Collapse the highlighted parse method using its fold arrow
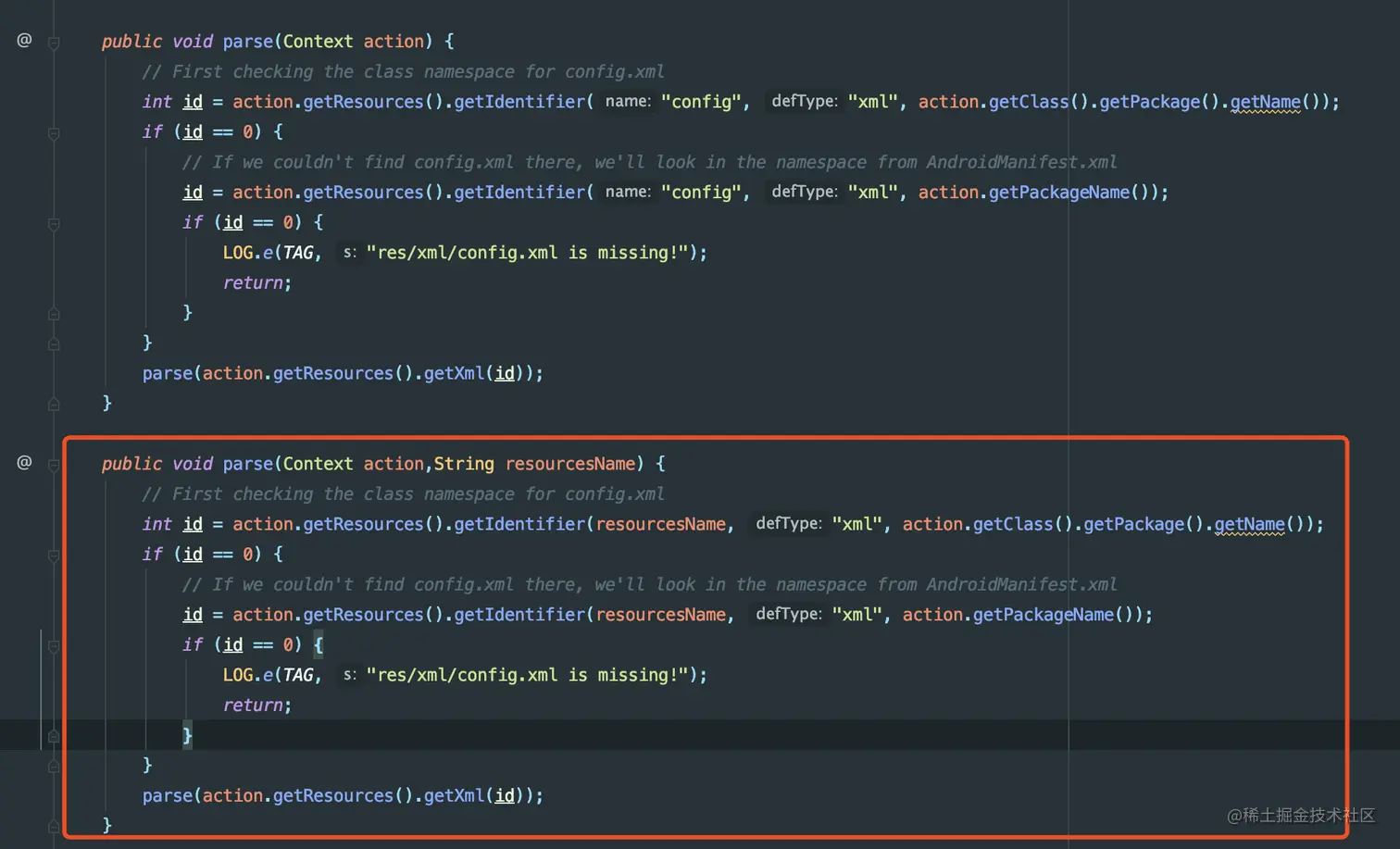Screen dimensions: 1400x849 tap(53, 462)
